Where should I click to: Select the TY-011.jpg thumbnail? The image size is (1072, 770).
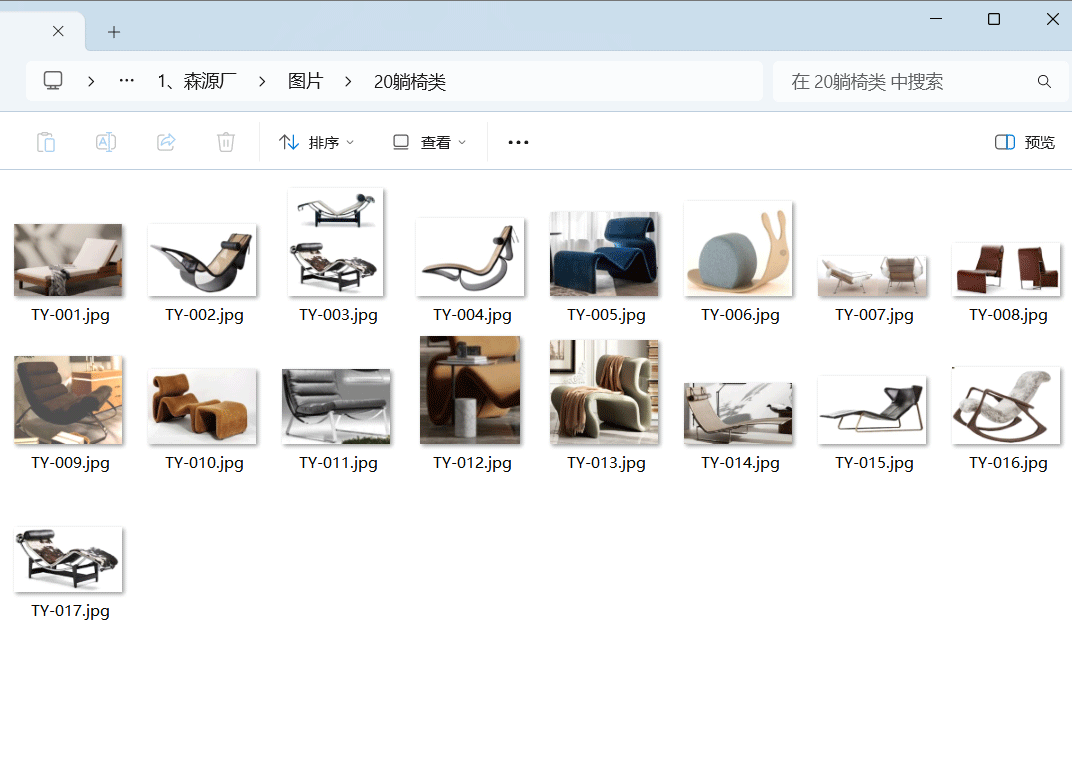point(336,407)
